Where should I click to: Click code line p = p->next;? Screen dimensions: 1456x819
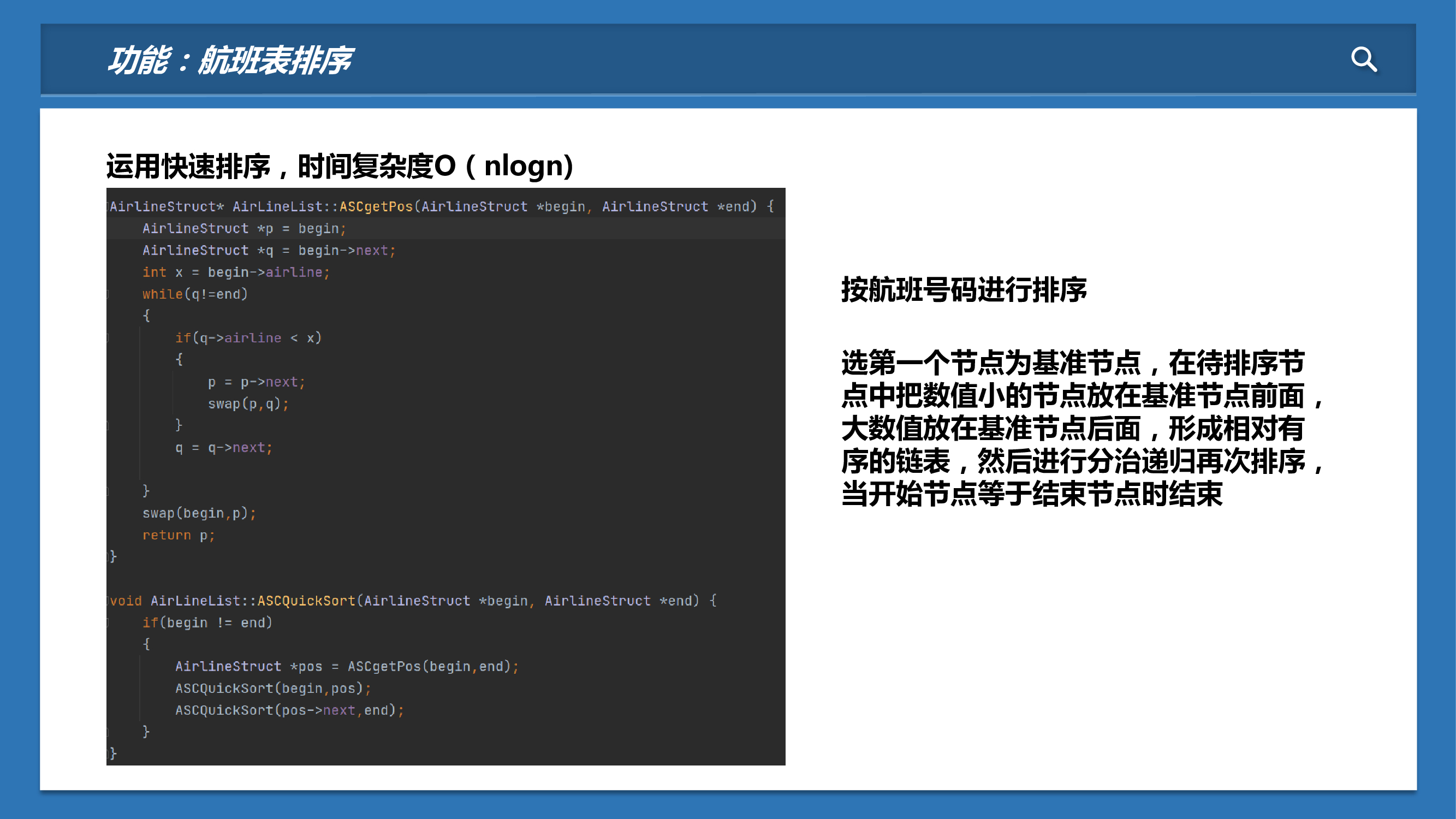tap(257, 382)
